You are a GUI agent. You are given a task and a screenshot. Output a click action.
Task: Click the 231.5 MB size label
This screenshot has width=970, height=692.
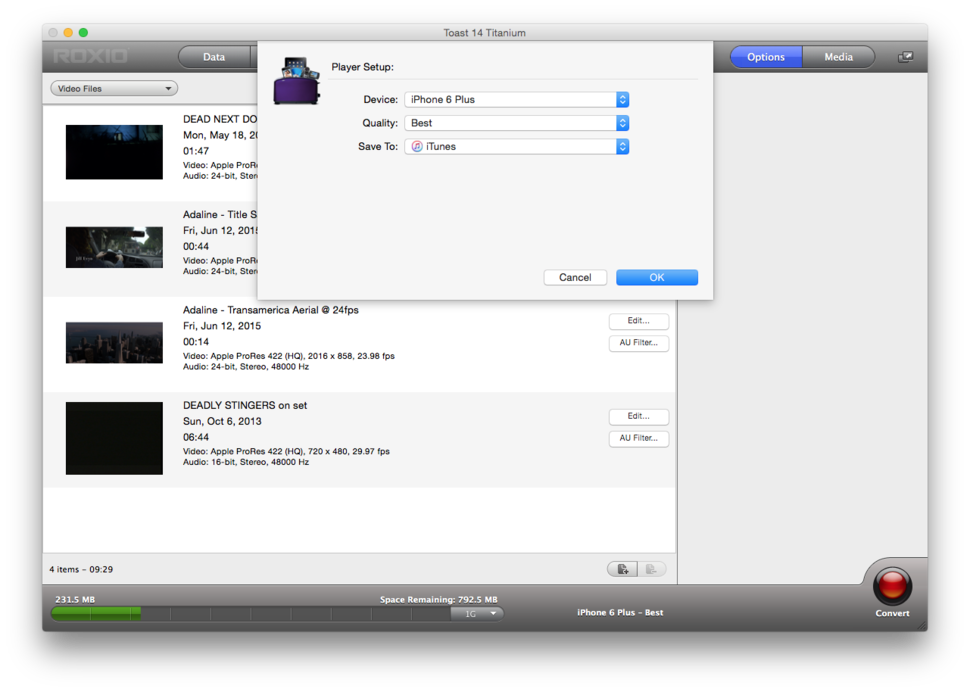point(75,599)
